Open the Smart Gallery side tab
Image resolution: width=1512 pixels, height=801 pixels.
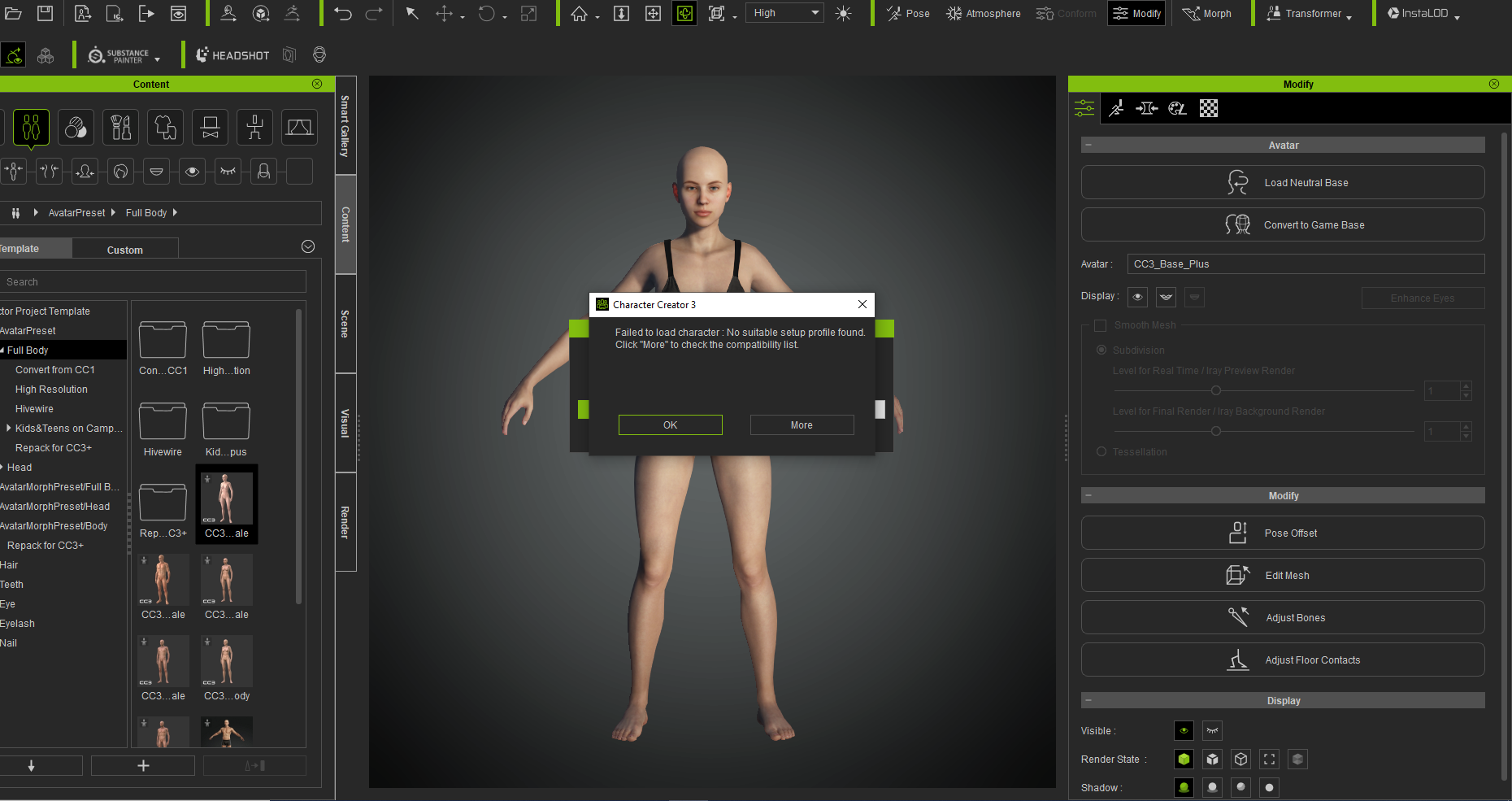coord(345,126)
